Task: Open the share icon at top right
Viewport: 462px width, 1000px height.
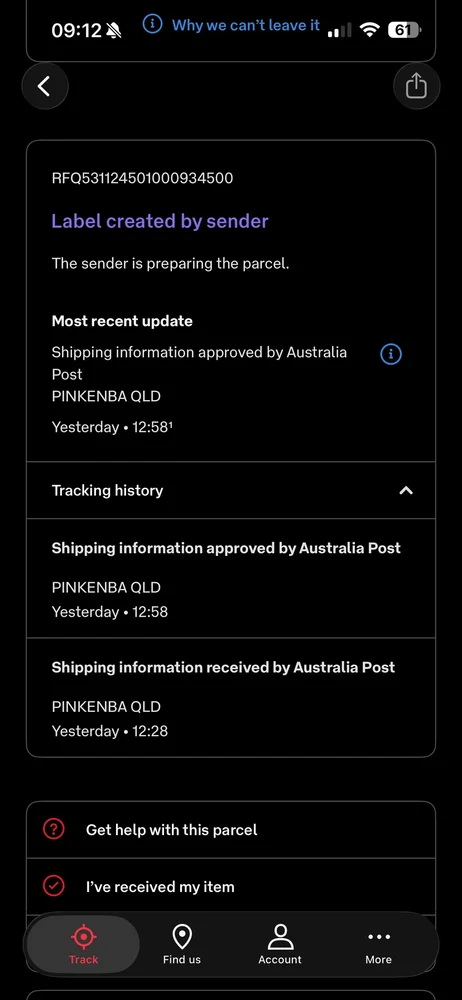Action: tap(416, 86)
